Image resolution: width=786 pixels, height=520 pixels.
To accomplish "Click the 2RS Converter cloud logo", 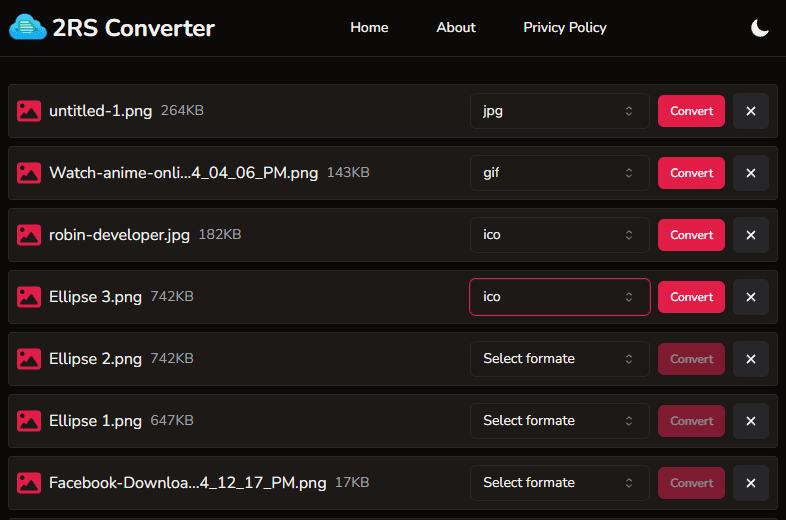I will (x=28, y=27).
